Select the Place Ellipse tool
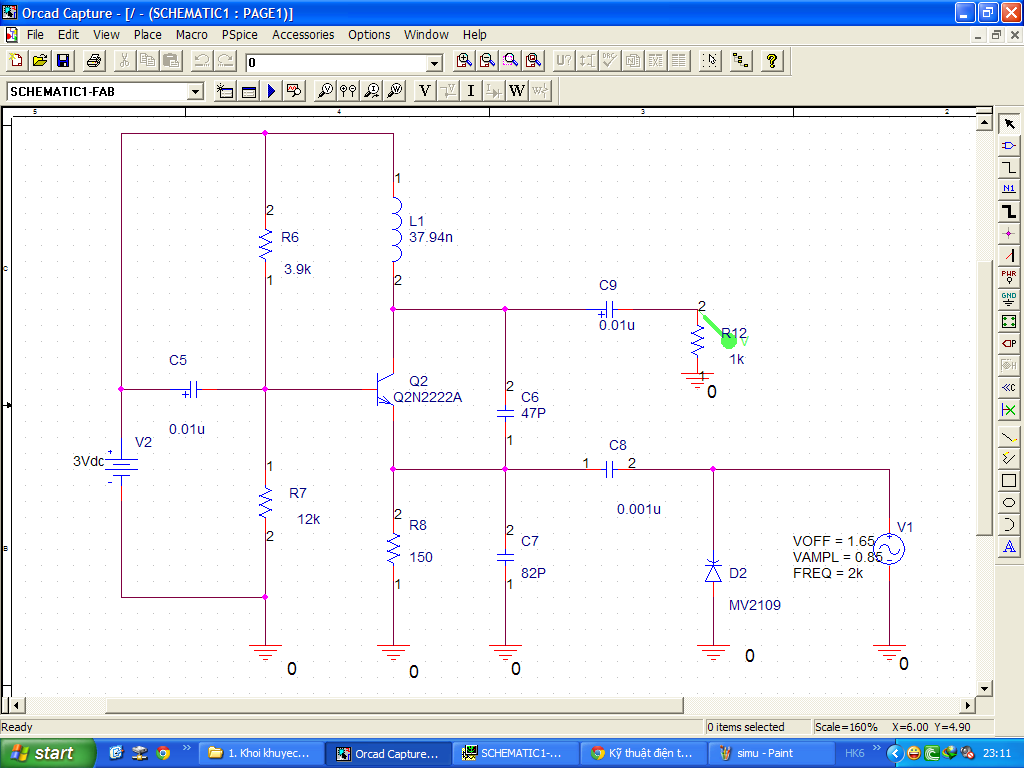 [1009, 502]
